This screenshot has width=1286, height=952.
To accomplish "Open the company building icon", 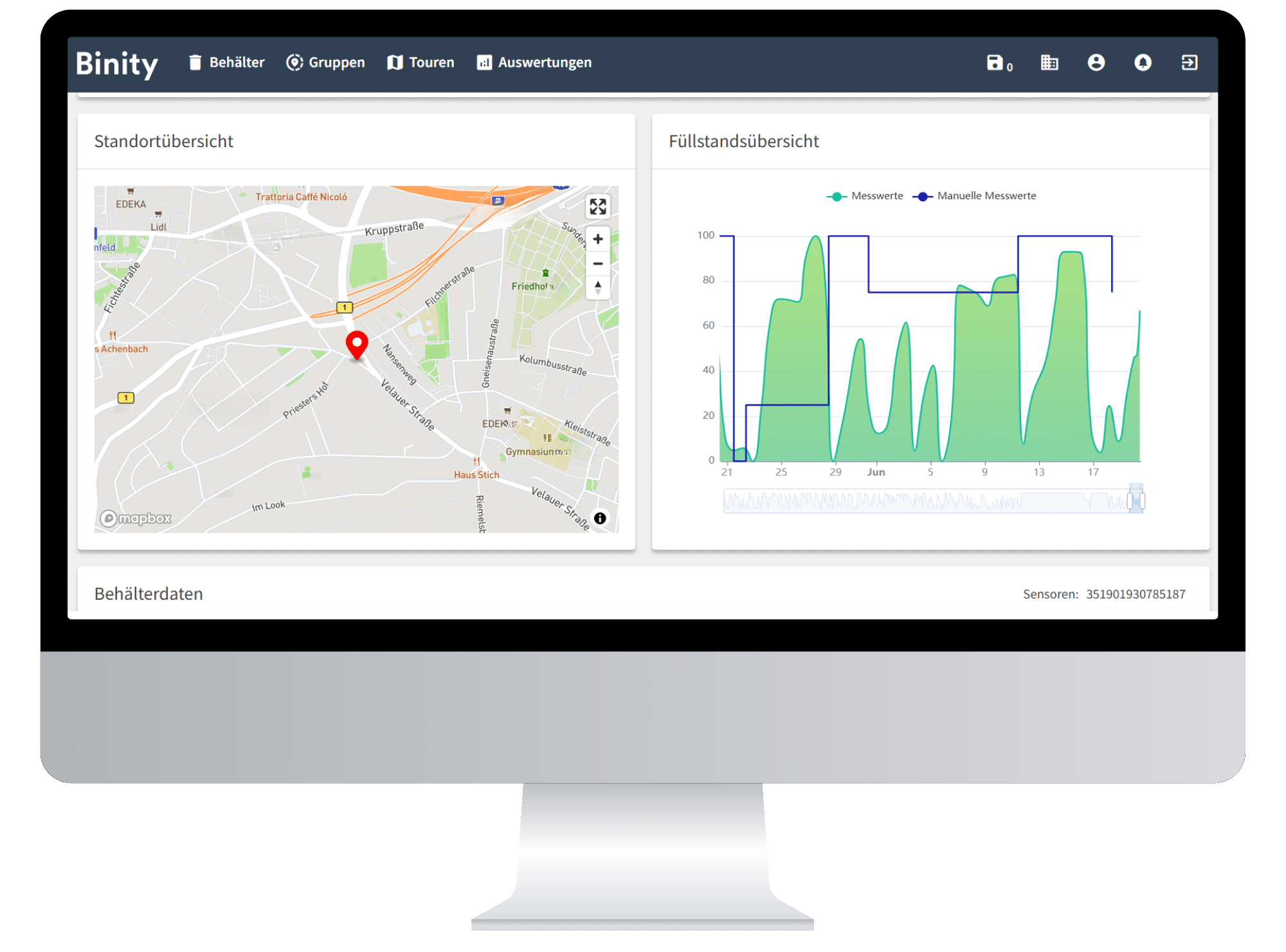I will pos(1049,62).
